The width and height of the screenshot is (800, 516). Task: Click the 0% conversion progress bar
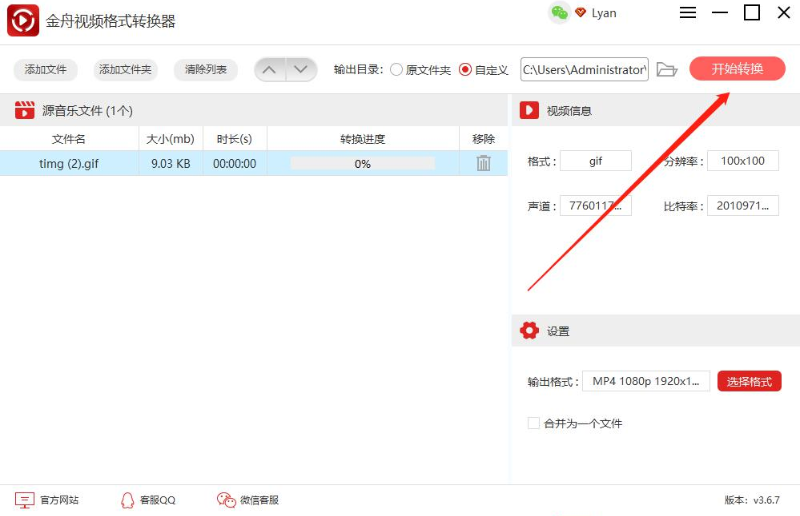pos(362,163)
